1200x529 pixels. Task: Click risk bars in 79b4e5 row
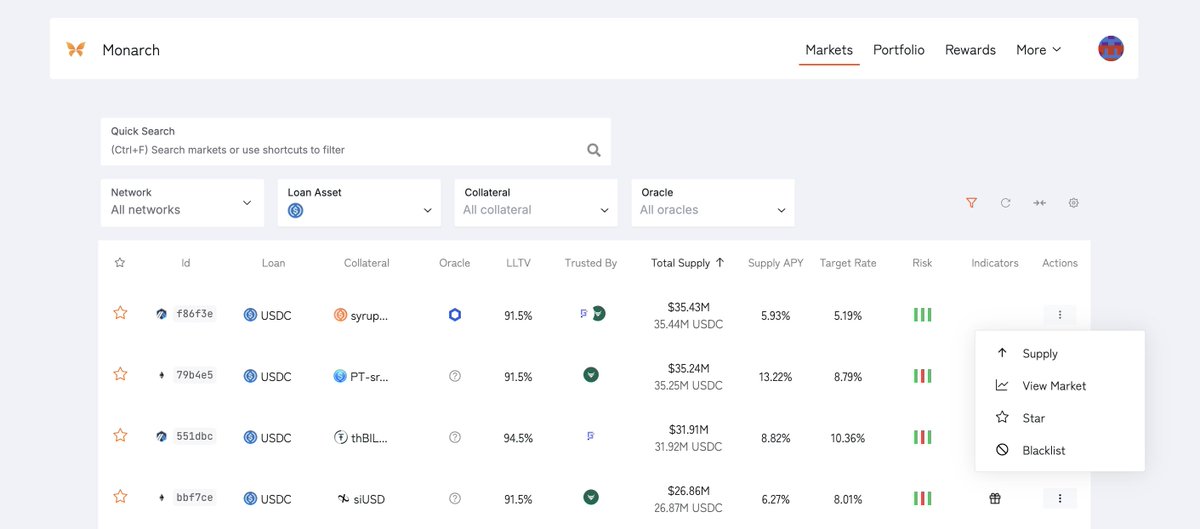point(922,376)
